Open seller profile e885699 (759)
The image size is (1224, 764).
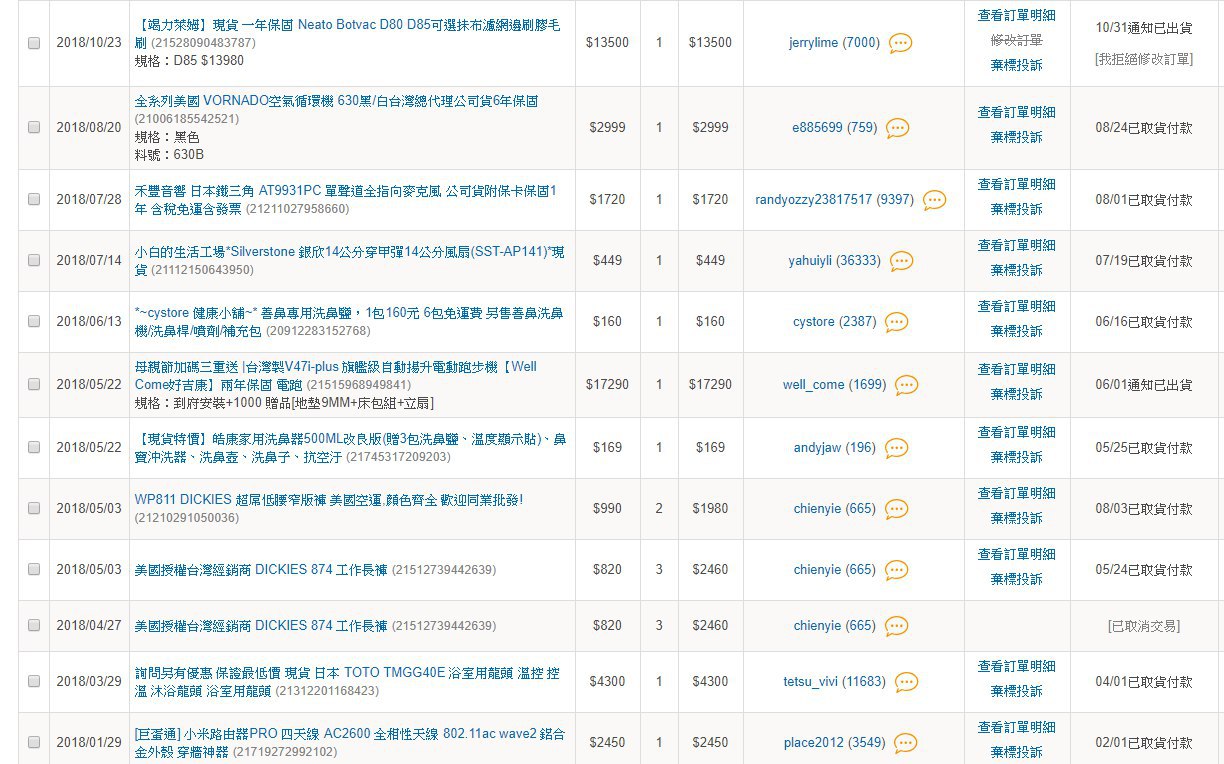[x=834, y=128]
